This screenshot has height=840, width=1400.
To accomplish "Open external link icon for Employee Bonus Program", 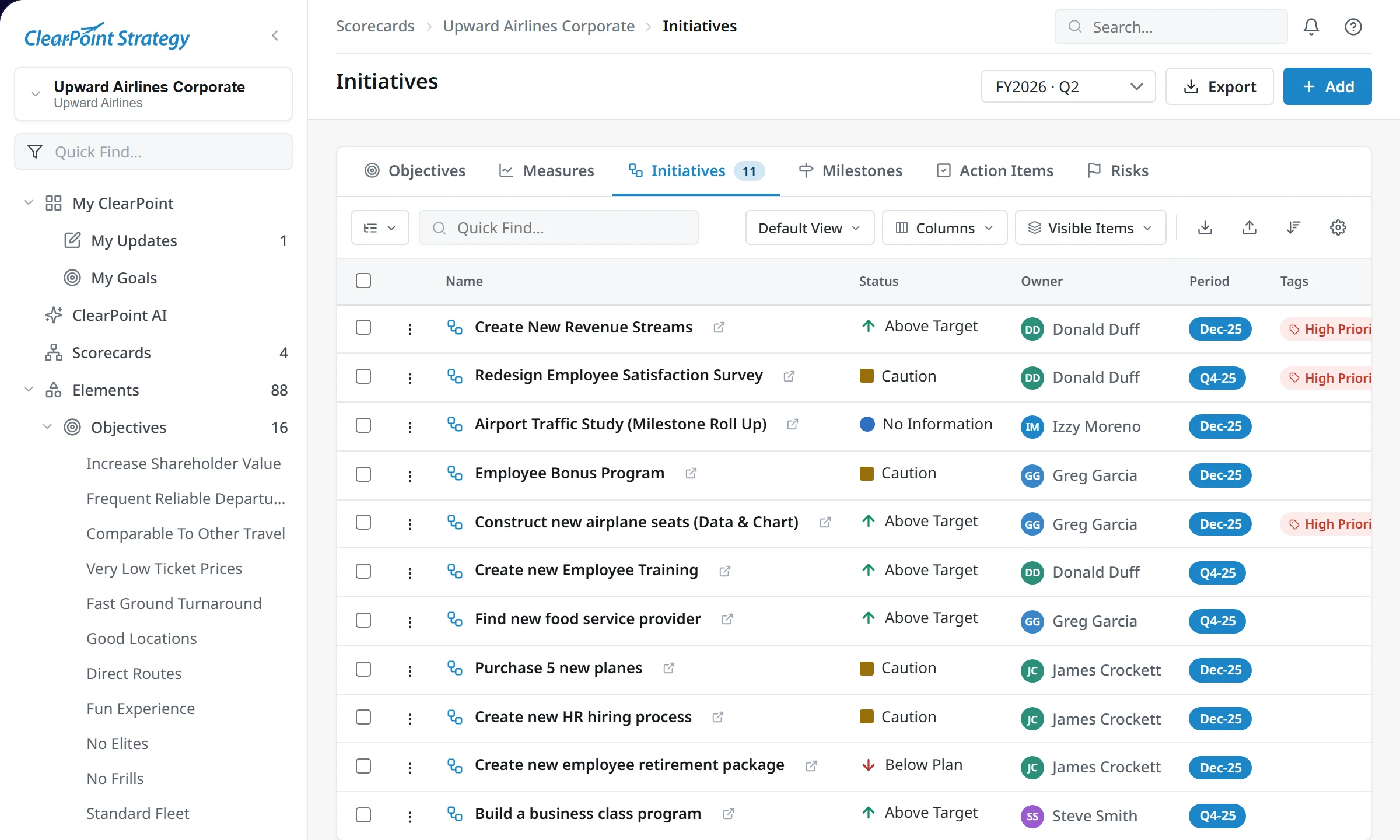I will 691,473.
